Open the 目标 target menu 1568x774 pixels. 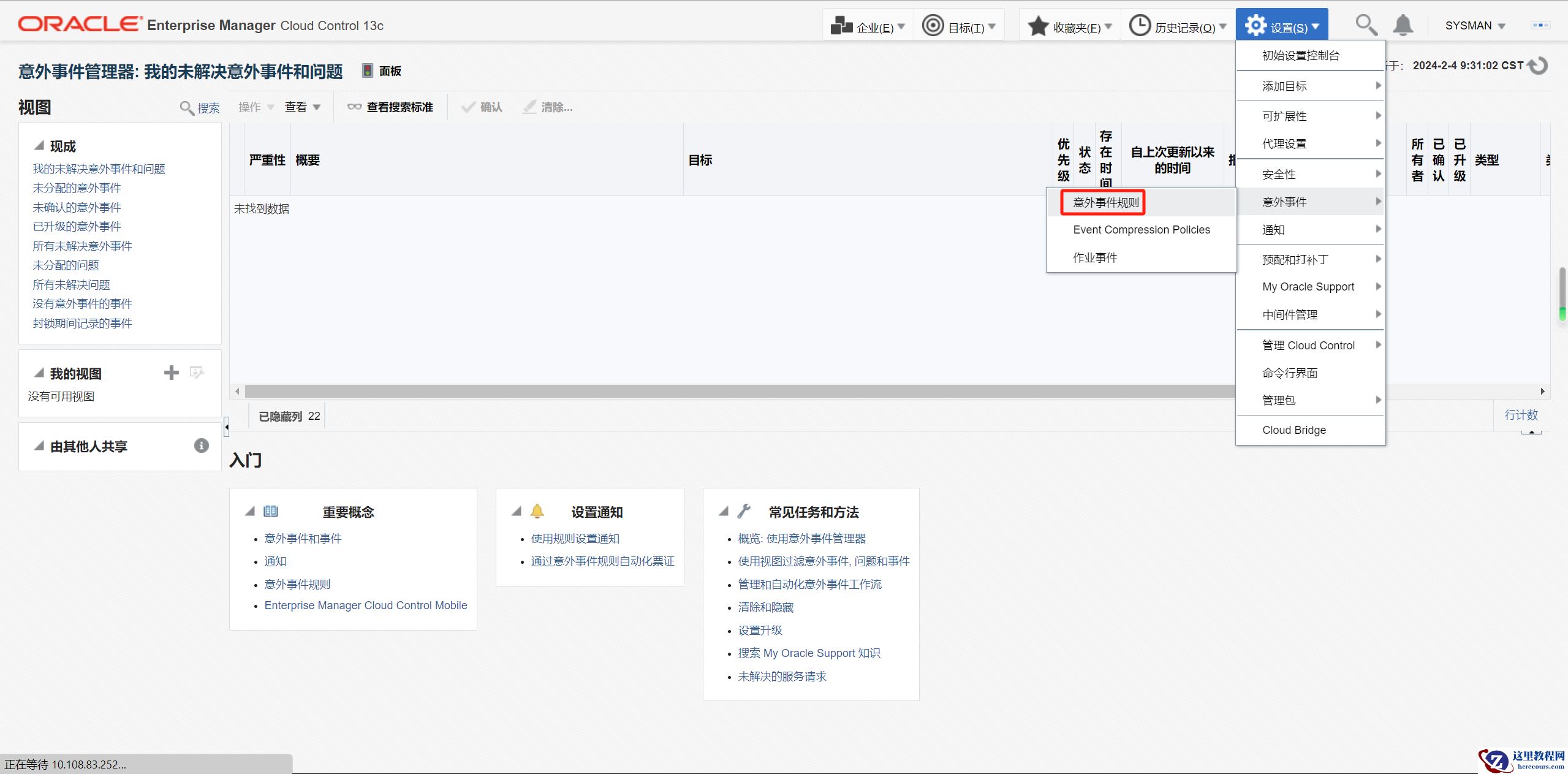pos(959,26)
